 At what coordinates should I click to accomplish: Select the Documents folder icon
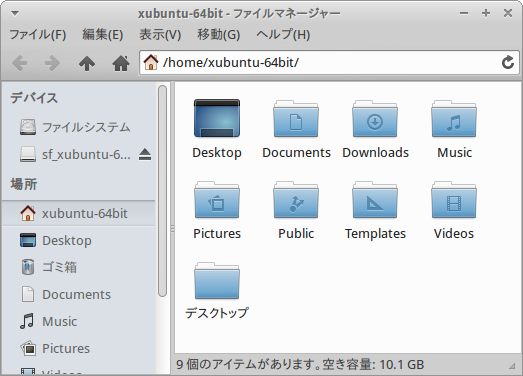[x=296, y=119]
